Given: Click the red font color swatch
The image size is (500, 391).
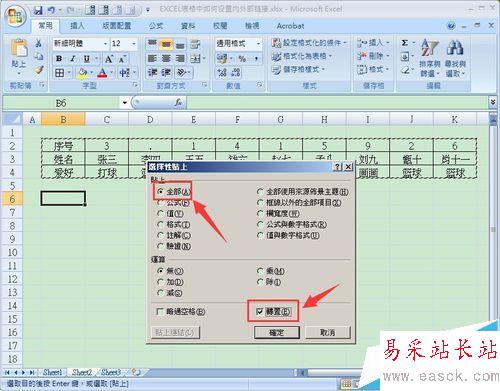Looking at the screenshot, I should coord(102,72).
